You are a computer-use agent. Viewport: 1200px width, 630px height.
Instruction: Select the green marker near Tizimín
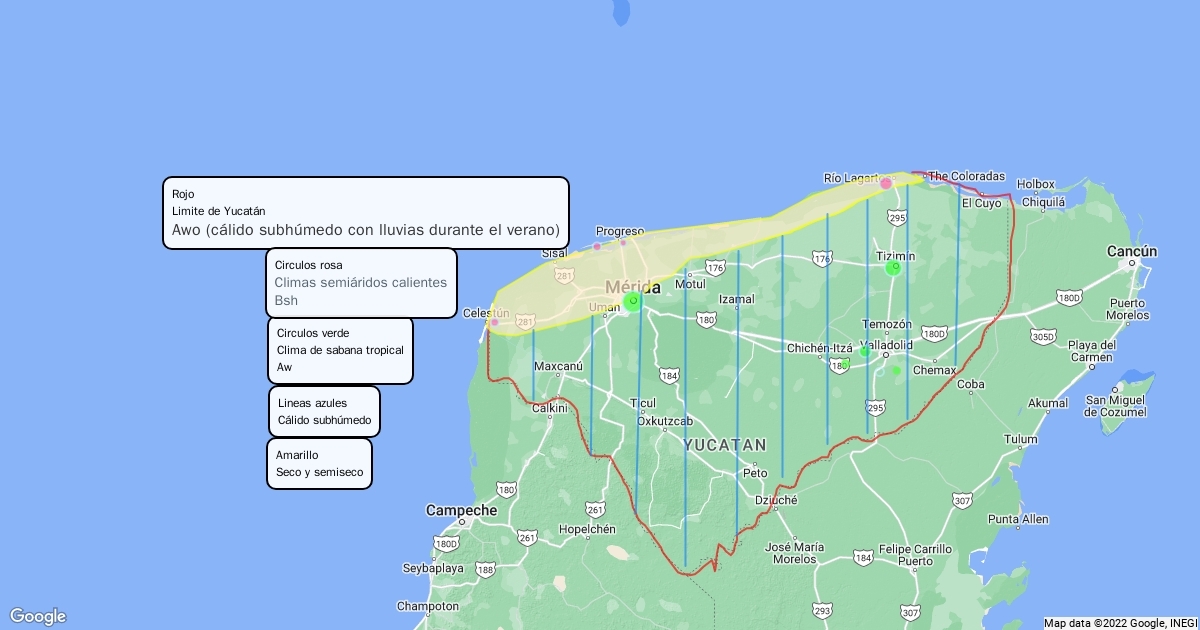[893, 268]
